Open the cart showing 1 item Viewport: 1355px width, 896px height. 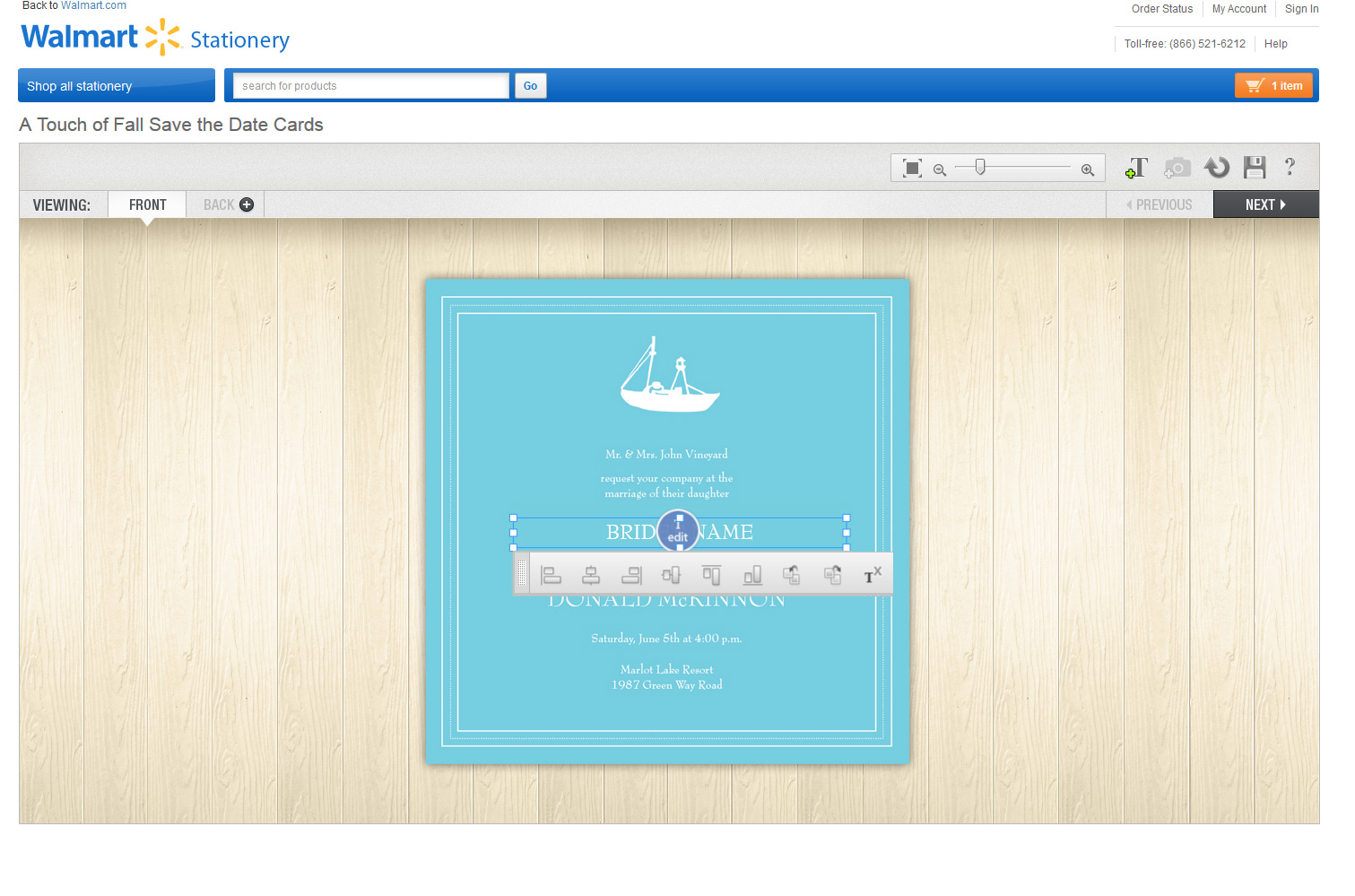point(1273,86)
